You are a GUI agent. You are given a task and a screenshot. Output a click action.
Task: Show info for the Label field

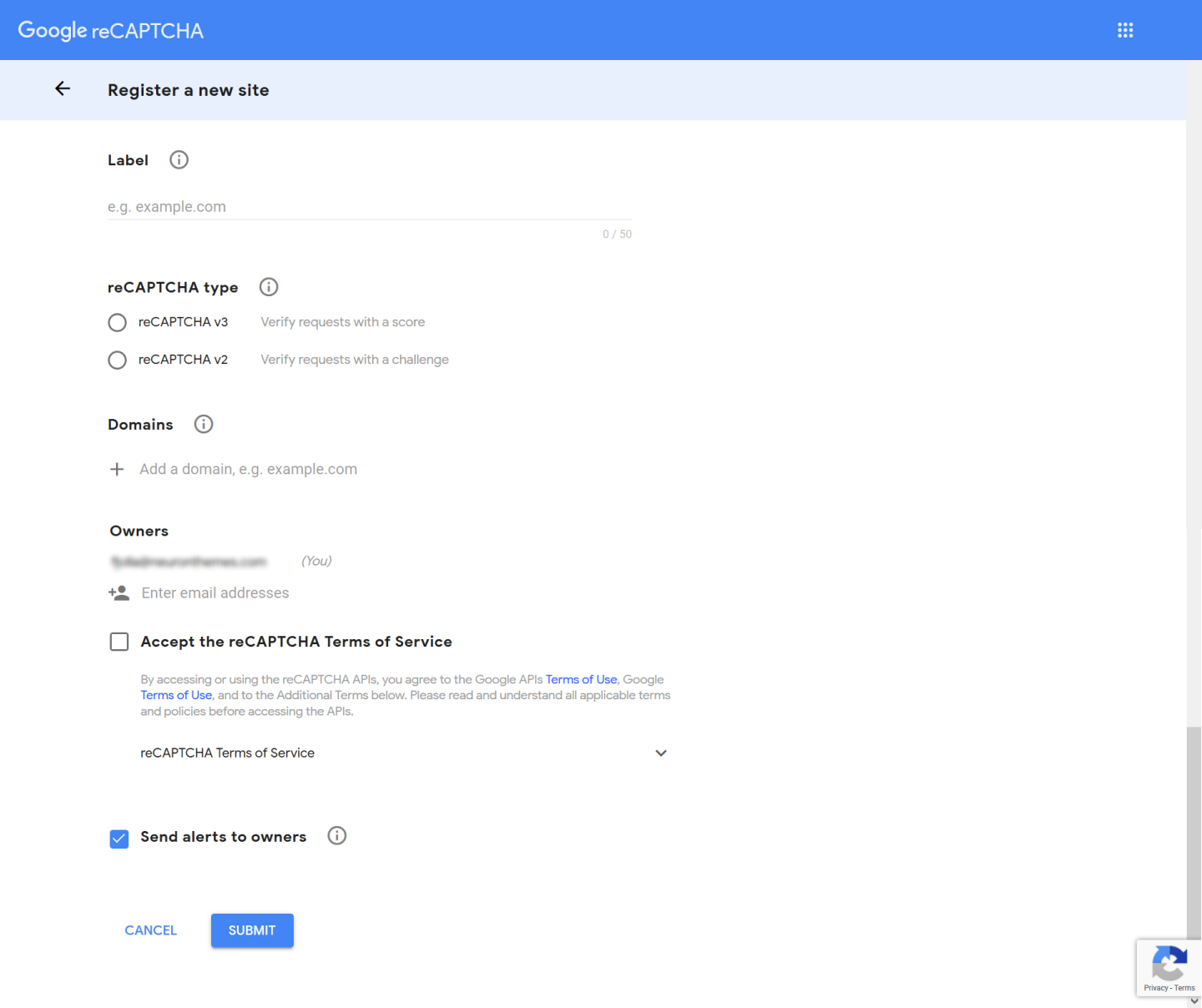179,159
